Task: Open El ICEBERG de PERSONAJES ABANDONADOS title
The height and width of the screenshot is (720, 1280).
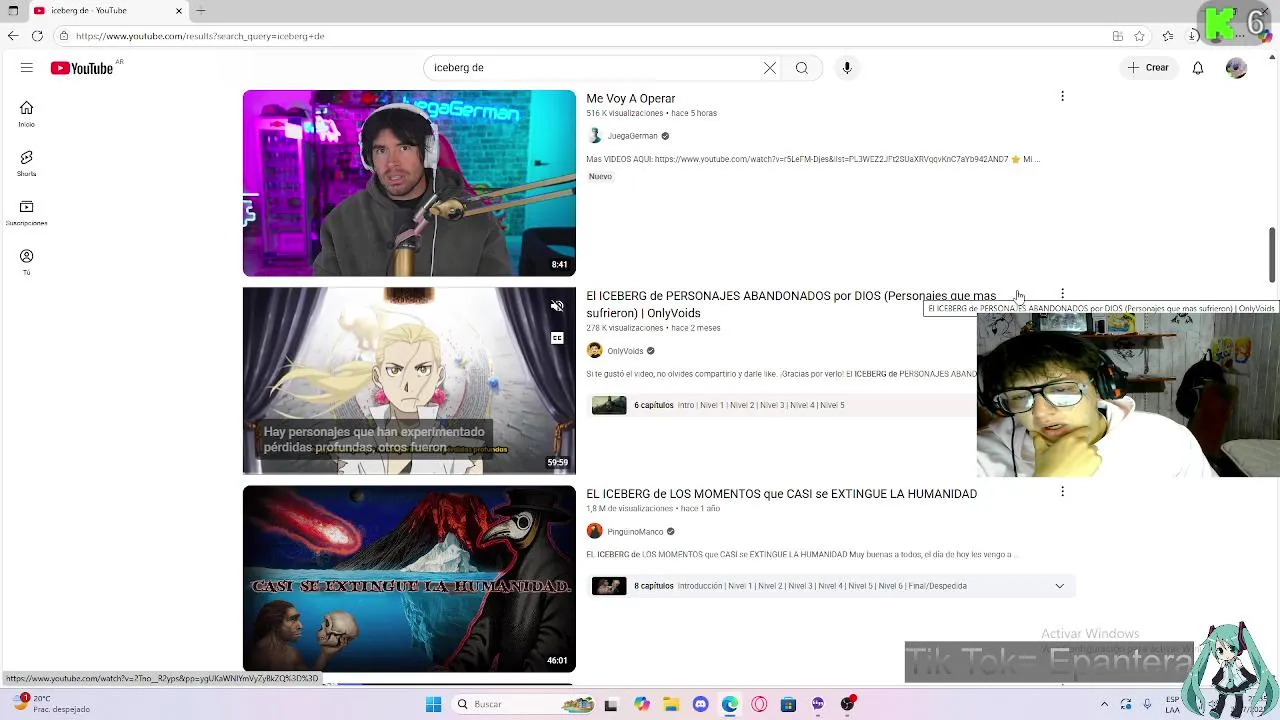Action: [791, 304]
